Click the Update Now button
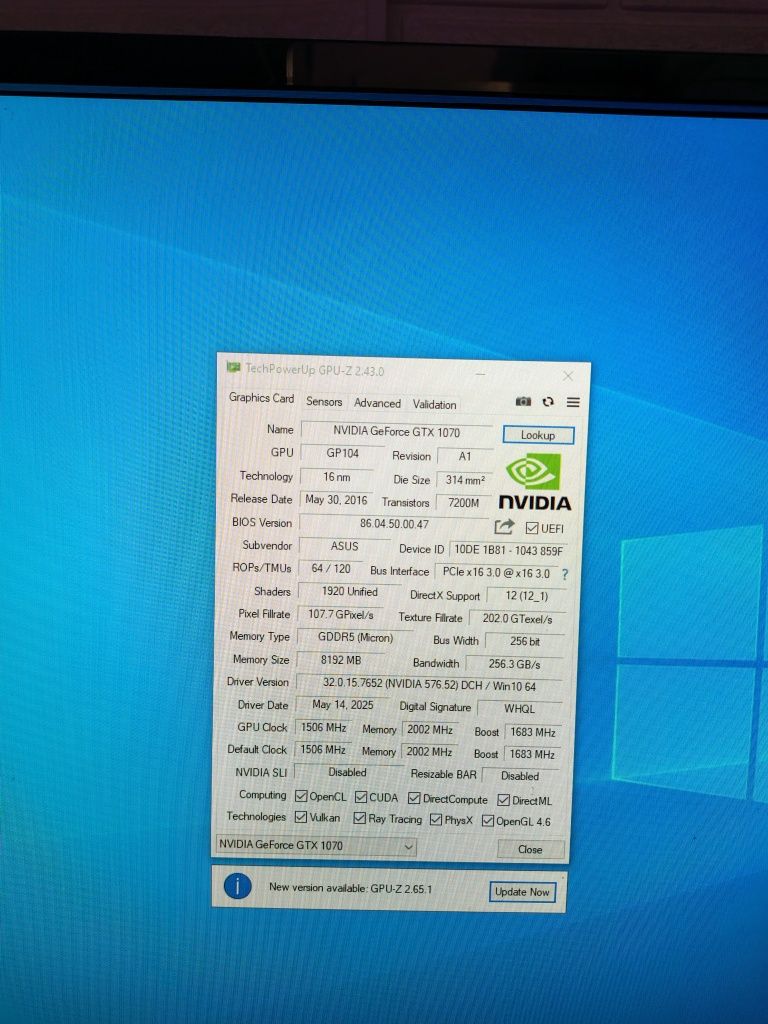Viewport: 768px width, 1024px height. click(522, 891)
